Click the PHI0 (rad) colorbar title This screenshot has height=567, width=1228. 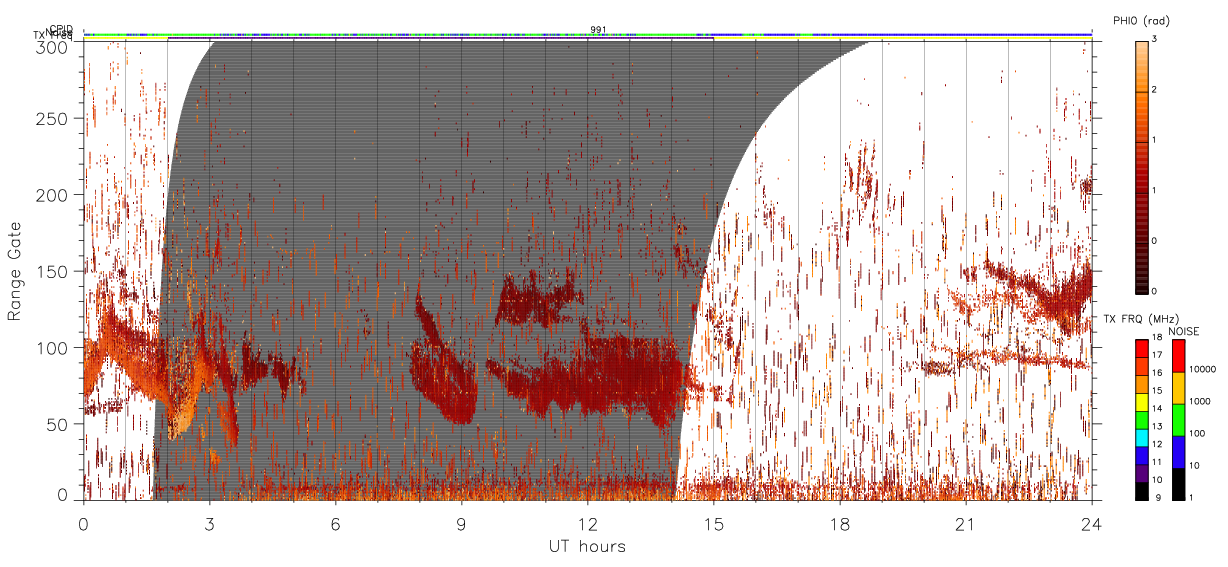click(x=1140, y=20)
